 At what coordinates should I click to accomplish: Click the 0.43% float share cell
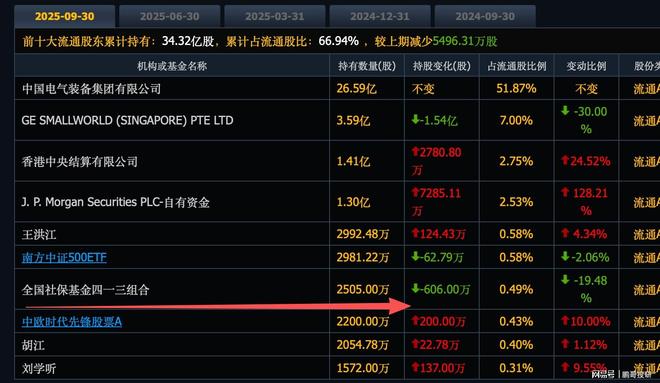516,322
